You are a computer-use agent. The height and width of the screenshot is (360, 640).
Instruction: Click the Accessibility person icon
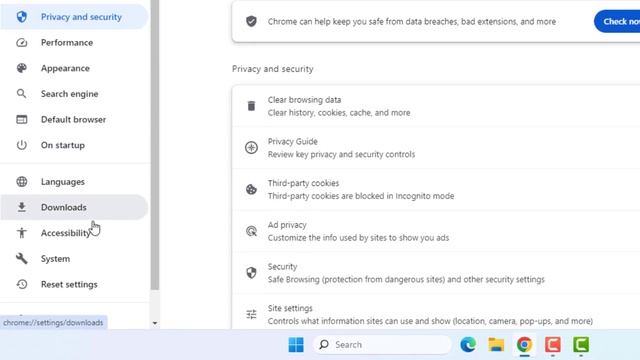pos(22,233)
